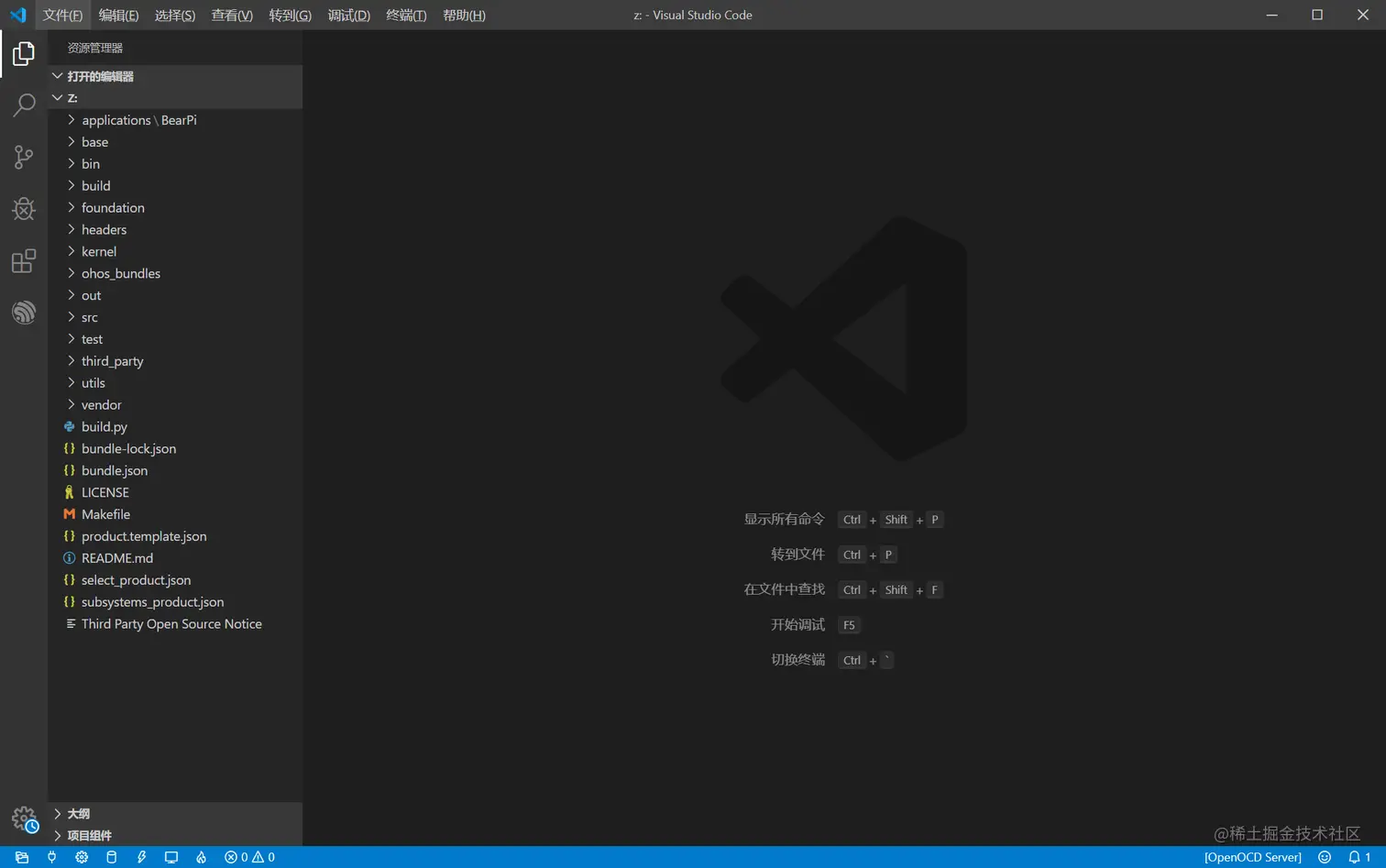This screenshot has height=868, width=1386.
Task: Open the 帮助(H) menu
Action: (464, 15)
